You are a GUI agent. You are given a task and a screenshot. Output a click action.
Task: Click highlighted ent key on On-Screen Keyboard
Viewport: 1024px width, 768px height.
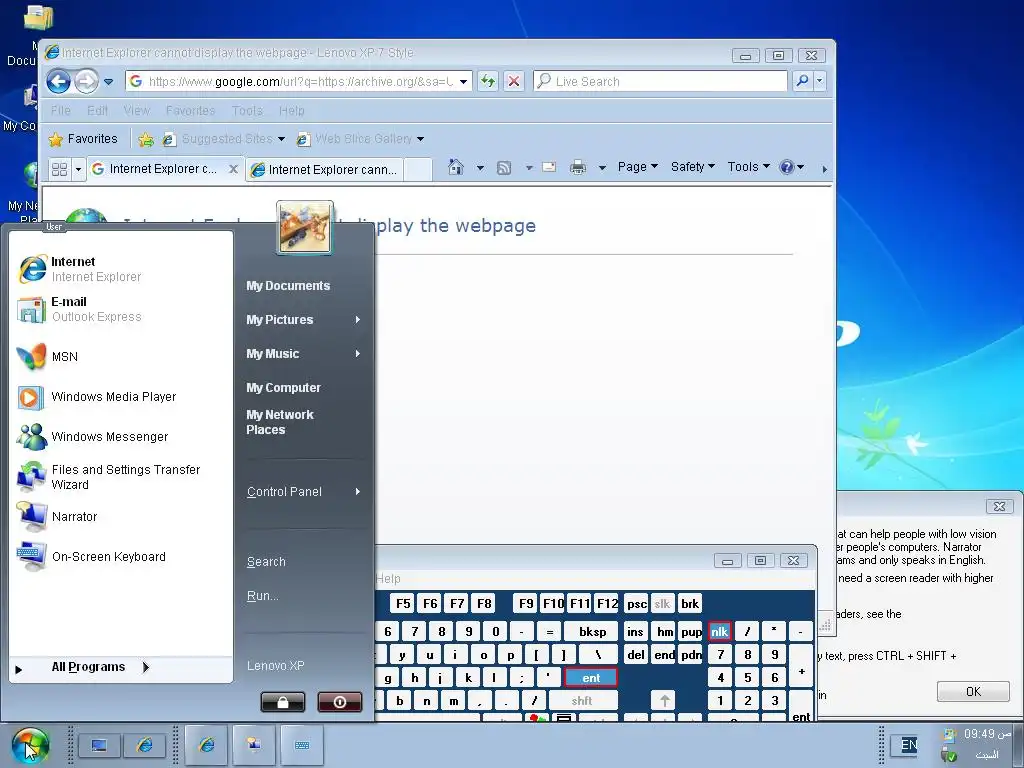click(x=590, y=678)
